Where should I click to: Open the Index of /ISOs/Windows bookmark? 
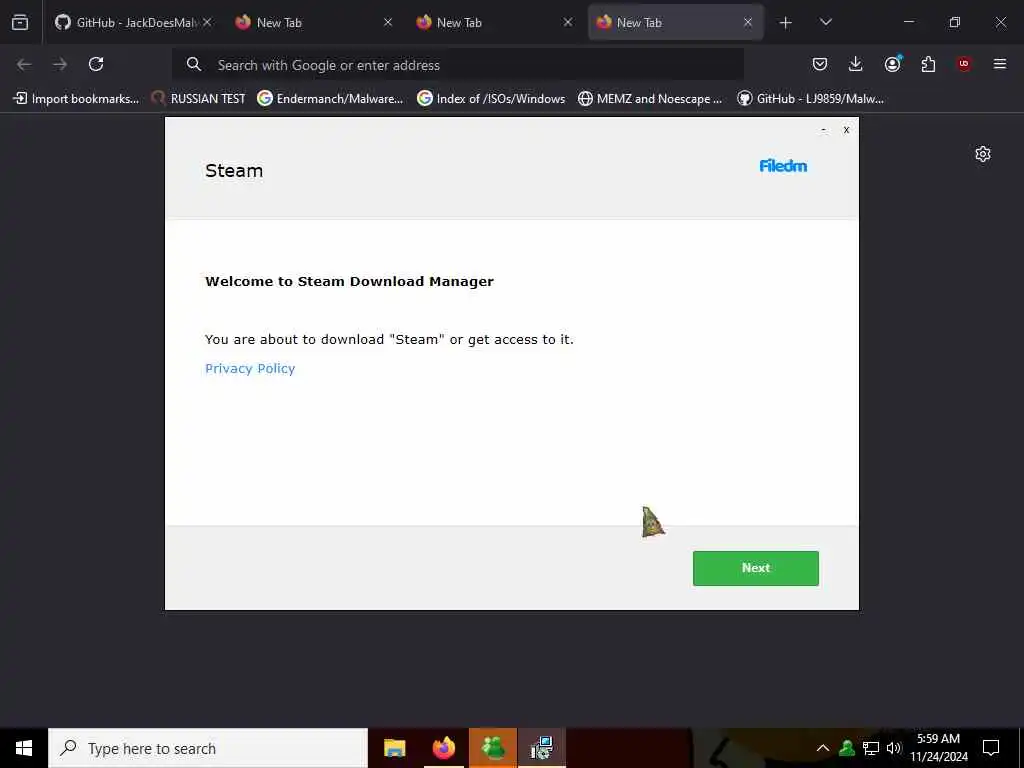[x=491, y=99]
